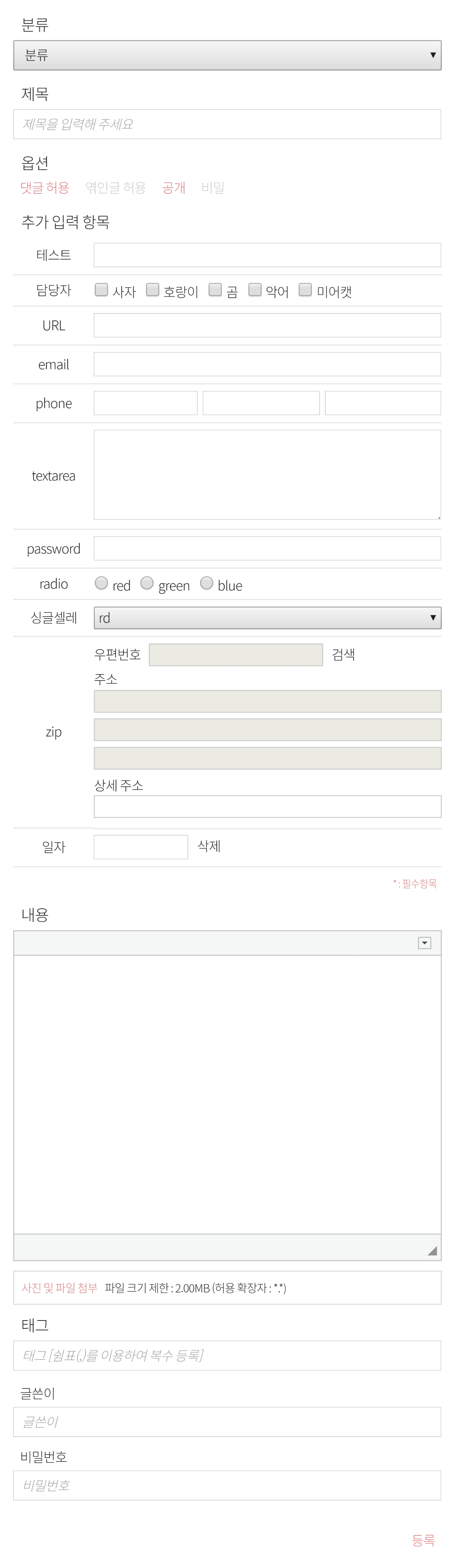455x1568 pixels.
Task: Focus the 제목 title input field
Action: [x=227, y=124]
